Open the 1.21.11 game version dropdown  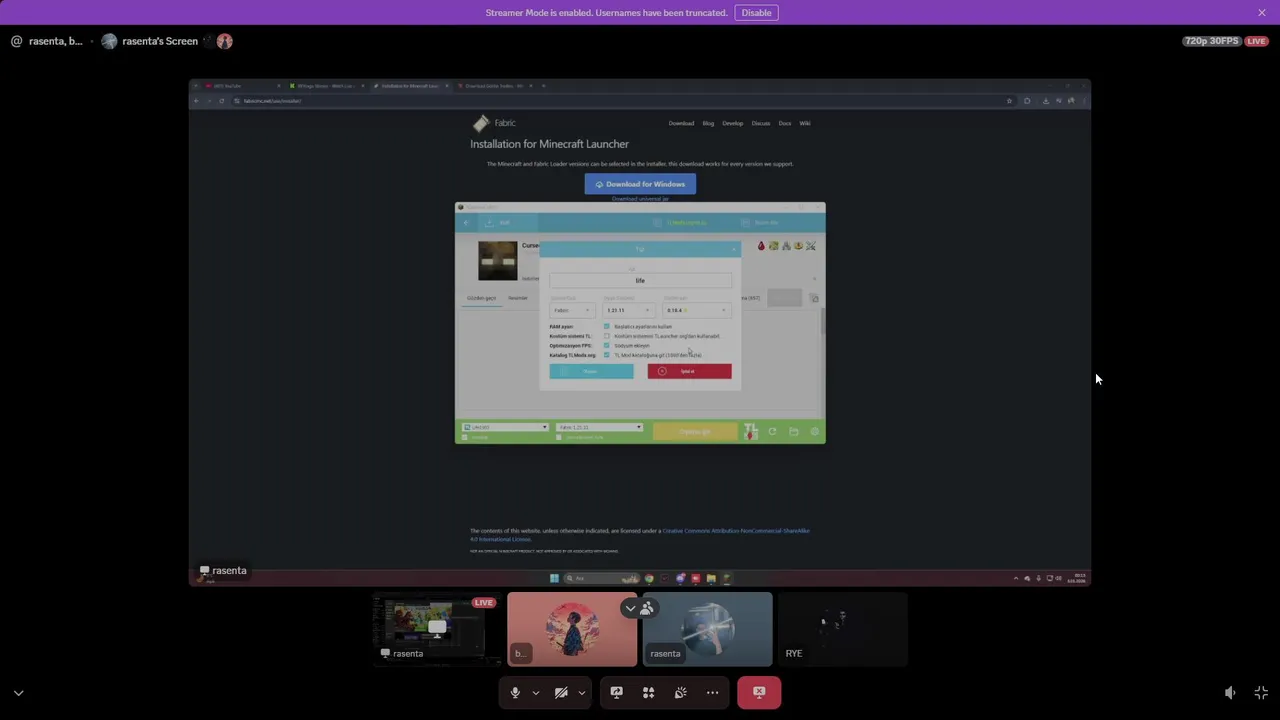click(x=628, y=310)
